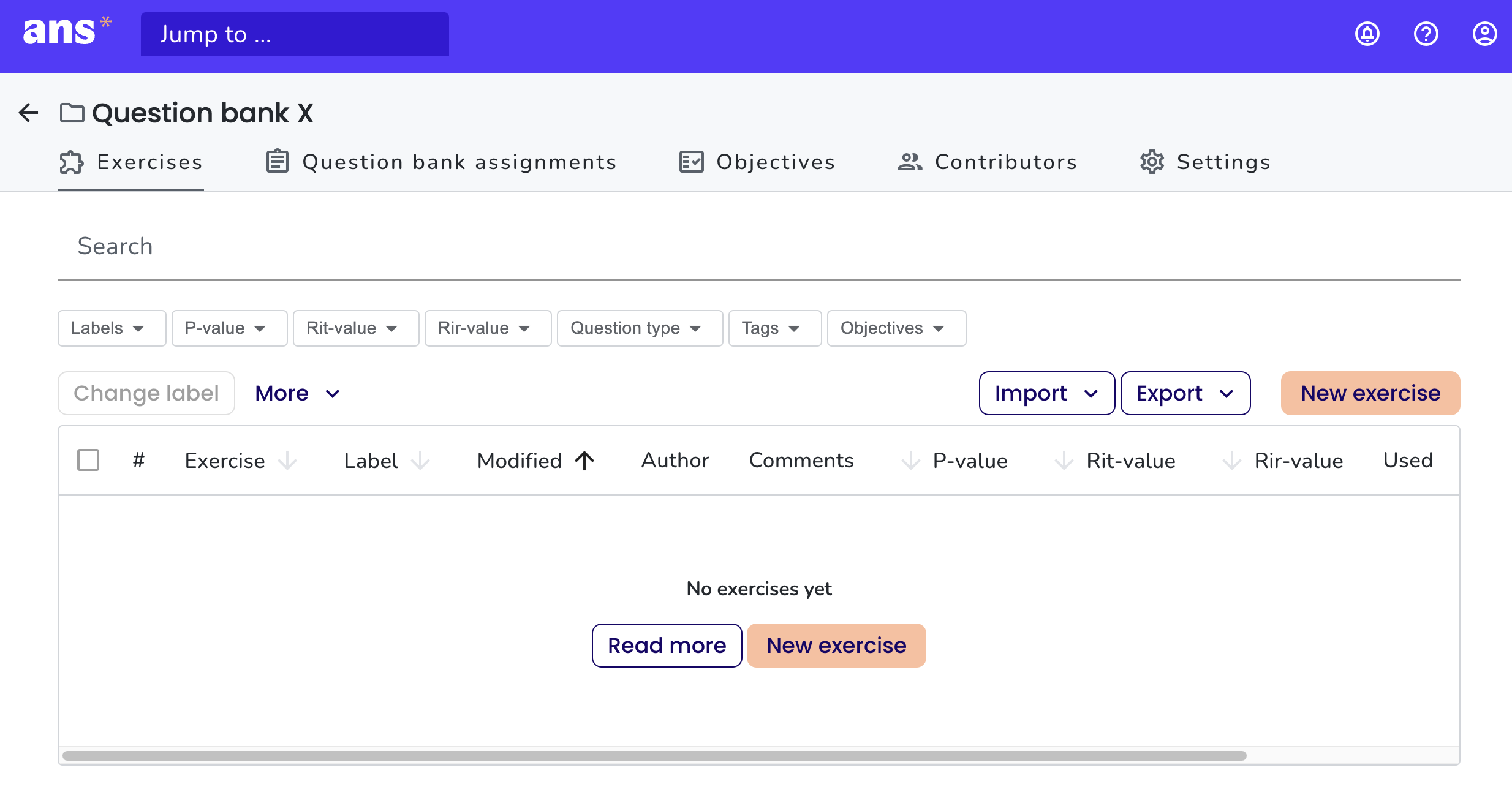Click the # column header

[139, 460]
